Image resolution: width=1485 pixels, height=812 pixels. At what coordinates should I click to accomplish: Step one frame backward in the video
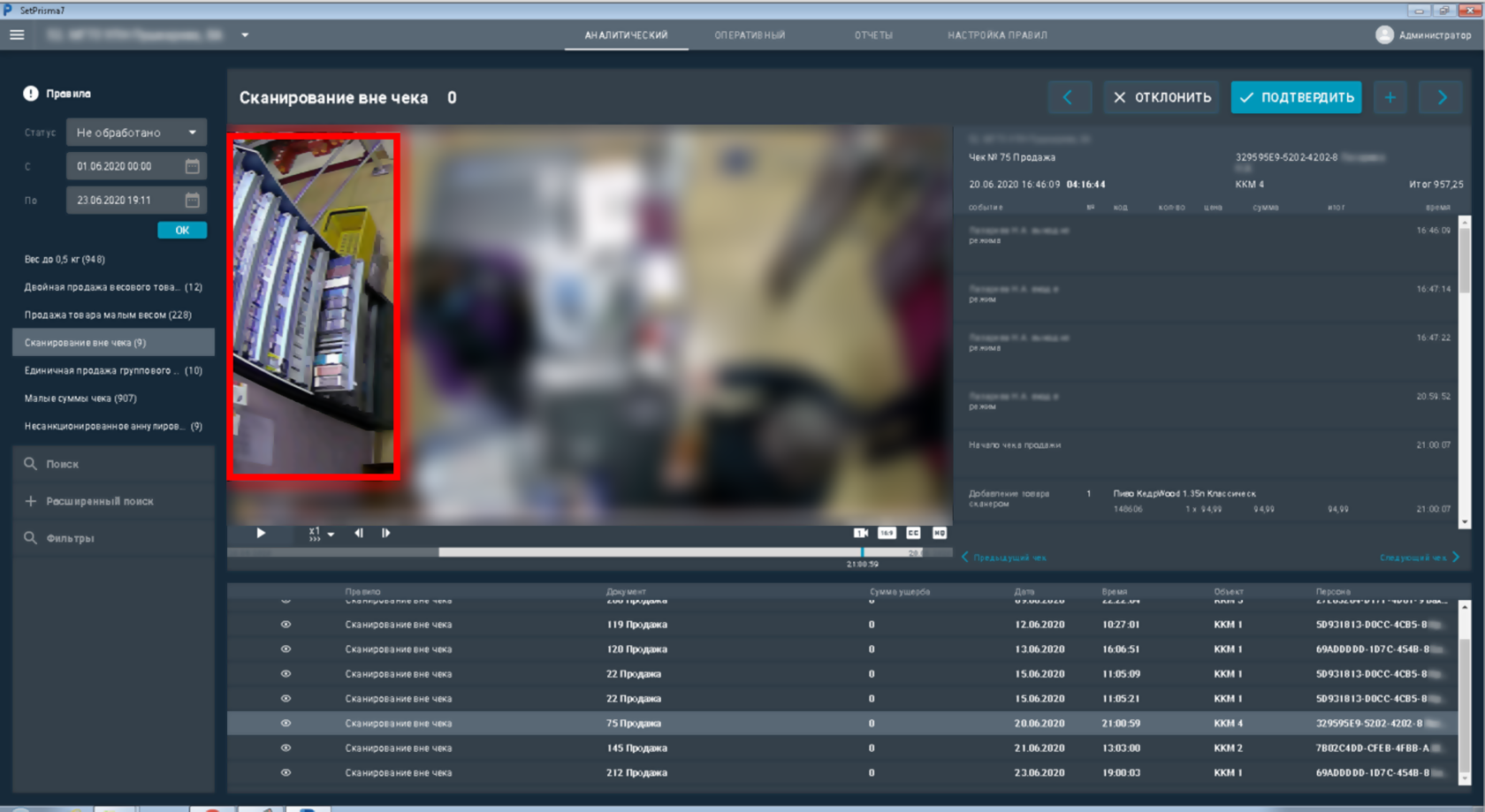(x=359, y=533)
